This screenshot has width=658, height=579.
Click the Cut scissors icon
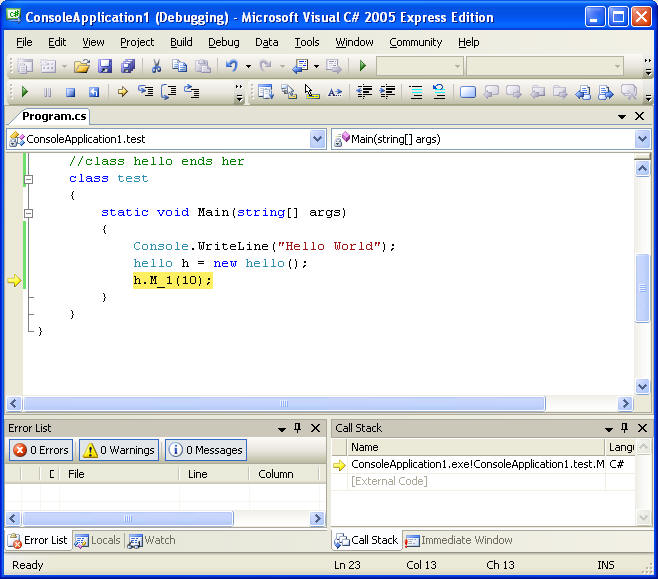(x=156, y=66)
